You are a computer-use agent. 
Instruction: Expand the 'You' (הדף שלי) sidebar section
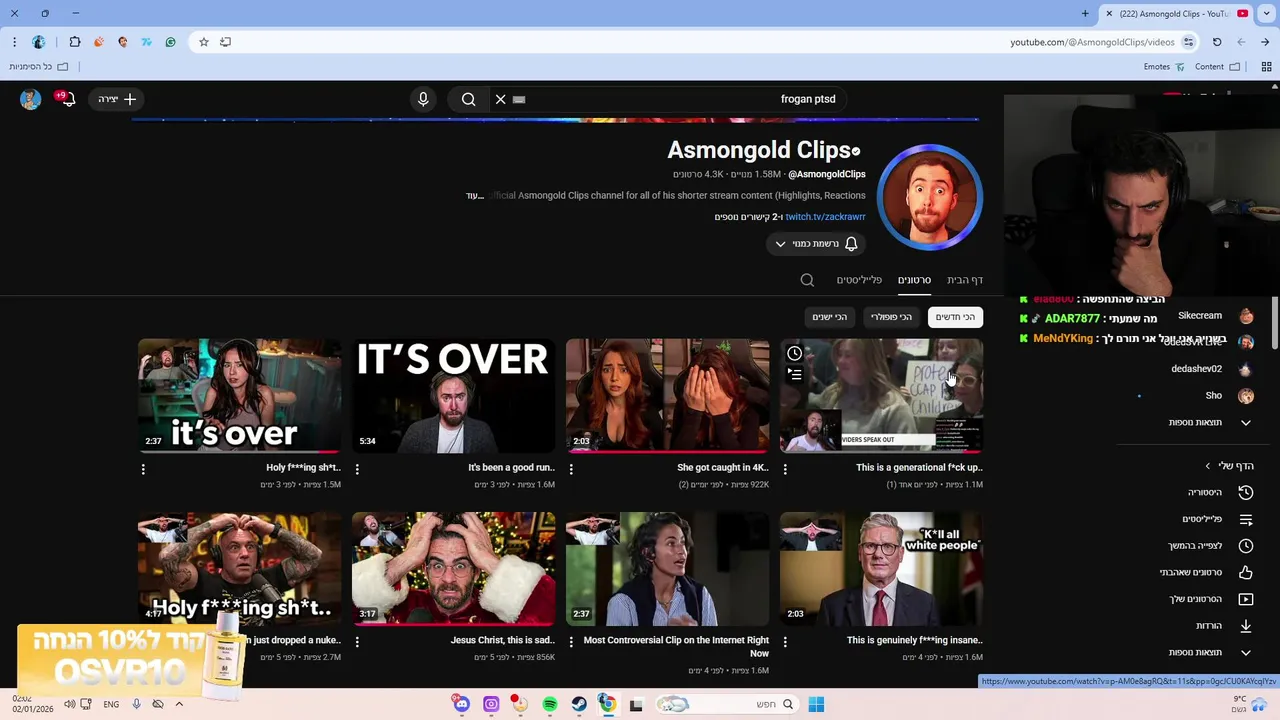(x=1229, y=466)
